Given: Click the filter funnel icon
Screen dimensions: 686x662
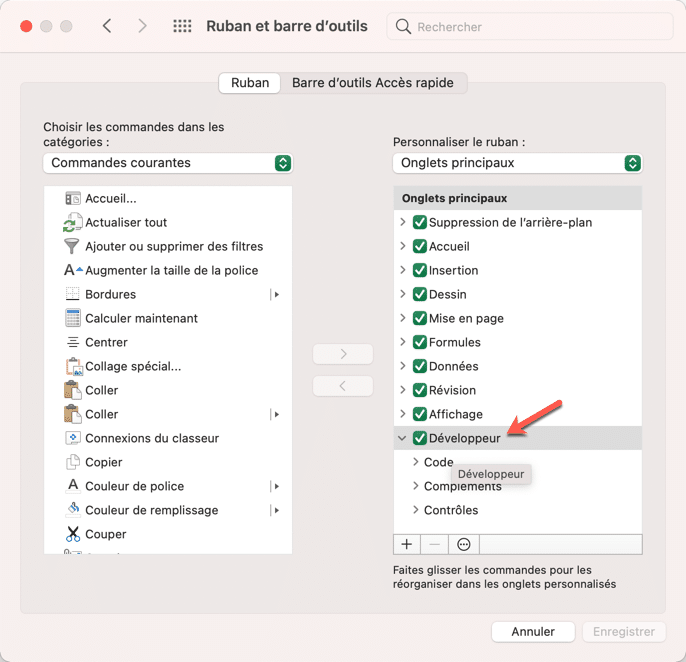Looking at the screenshot, I should point(72,246).
